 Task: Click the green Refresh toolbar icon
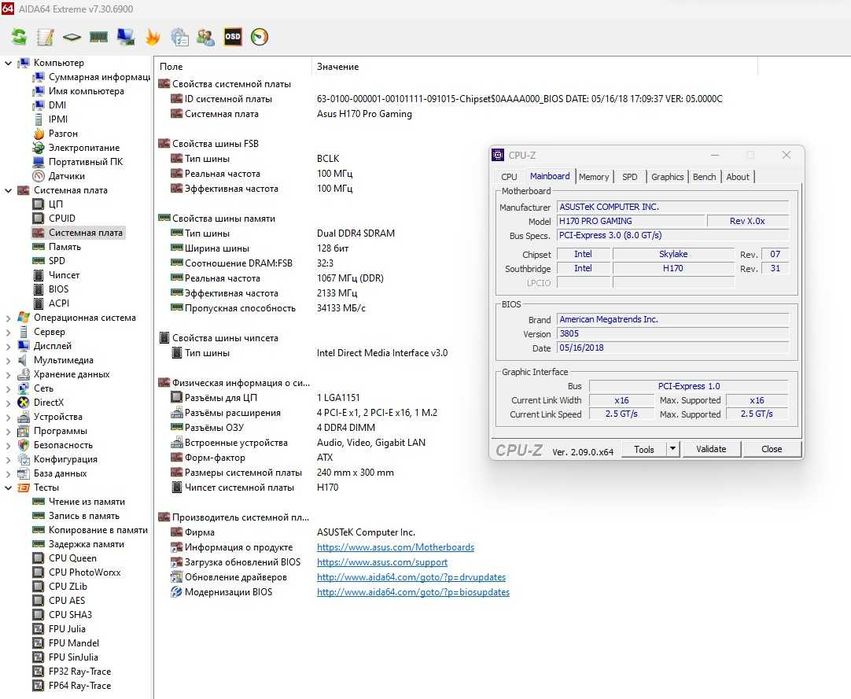(x=20, y=37)
